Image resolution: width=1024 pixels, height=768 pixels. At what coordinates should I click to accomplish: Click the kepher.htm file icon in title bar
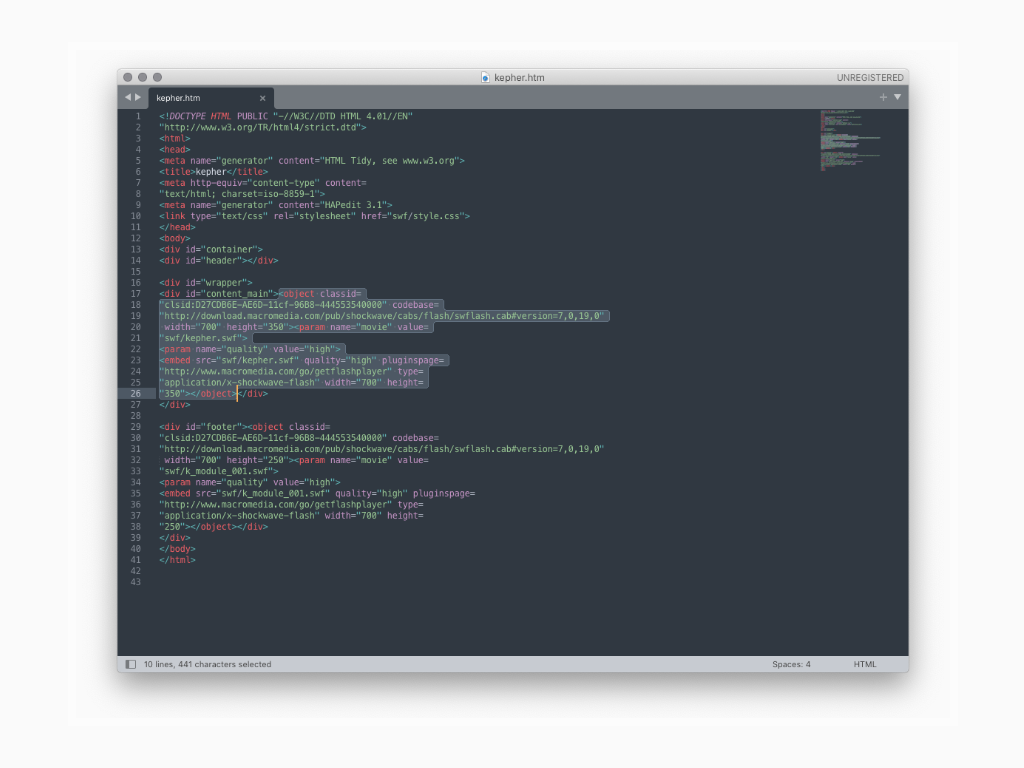(485, 77)
